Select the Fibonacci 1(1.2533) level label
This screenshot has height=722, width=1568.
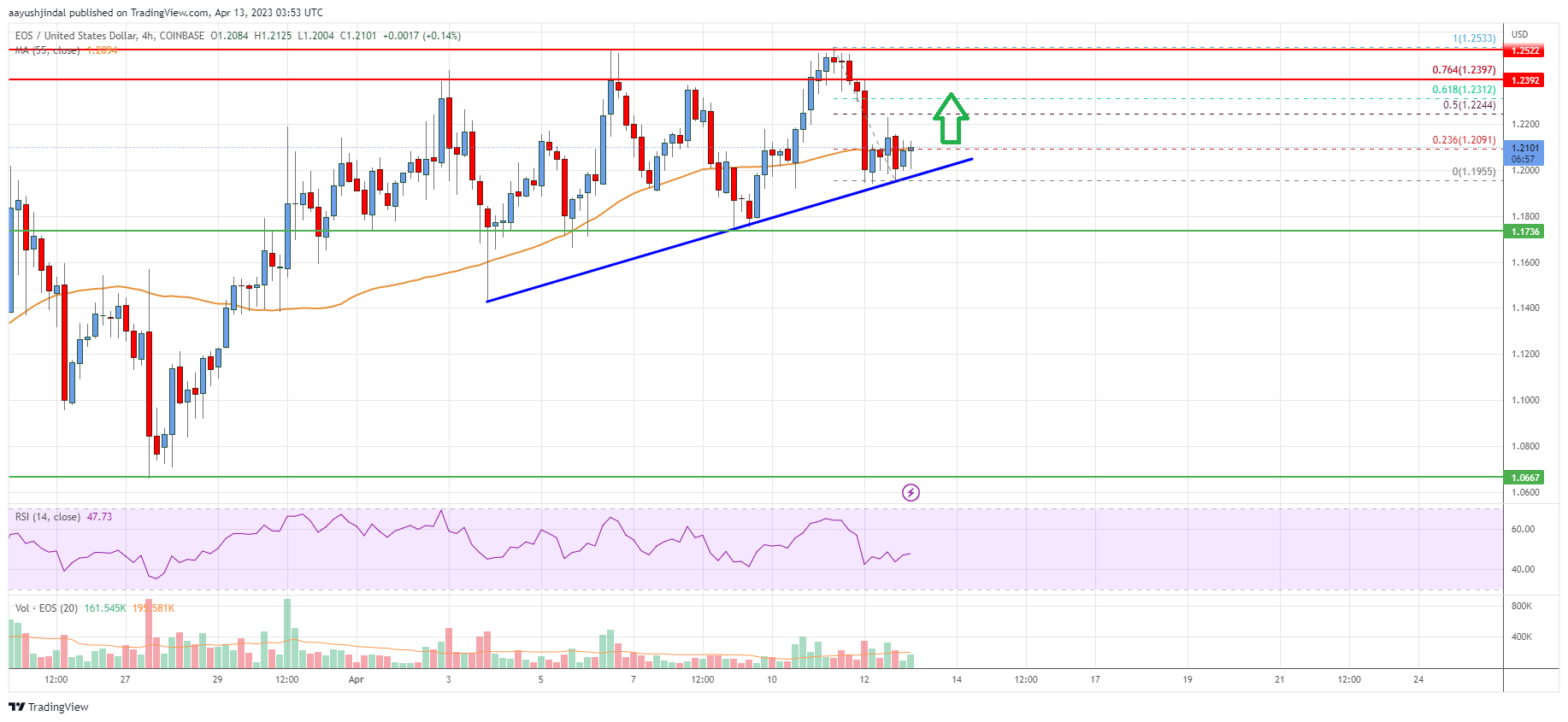(x=1474, y=38)
